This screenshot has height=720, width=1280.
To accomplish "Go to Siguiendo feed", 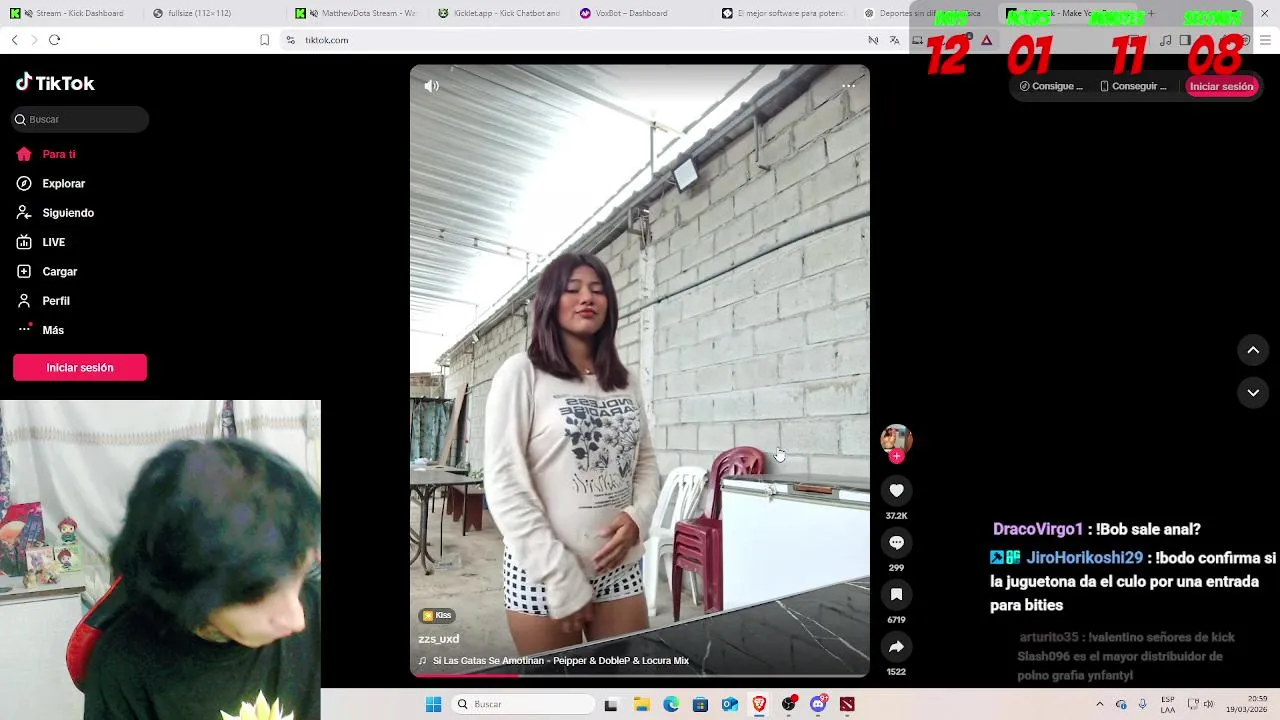I will (x=55, y=213).
